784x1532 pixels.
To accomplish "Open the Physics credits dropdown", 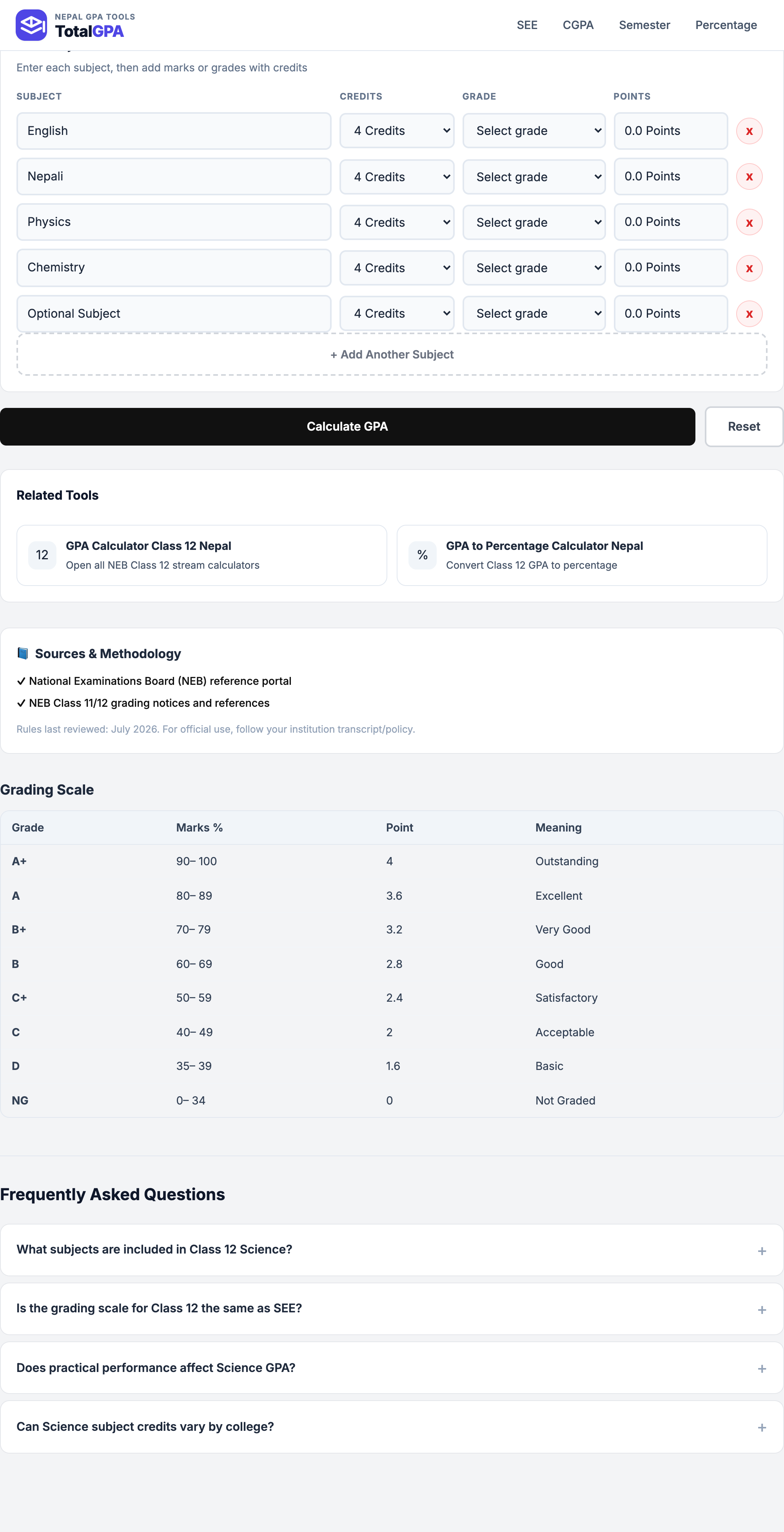I will 396,222.
